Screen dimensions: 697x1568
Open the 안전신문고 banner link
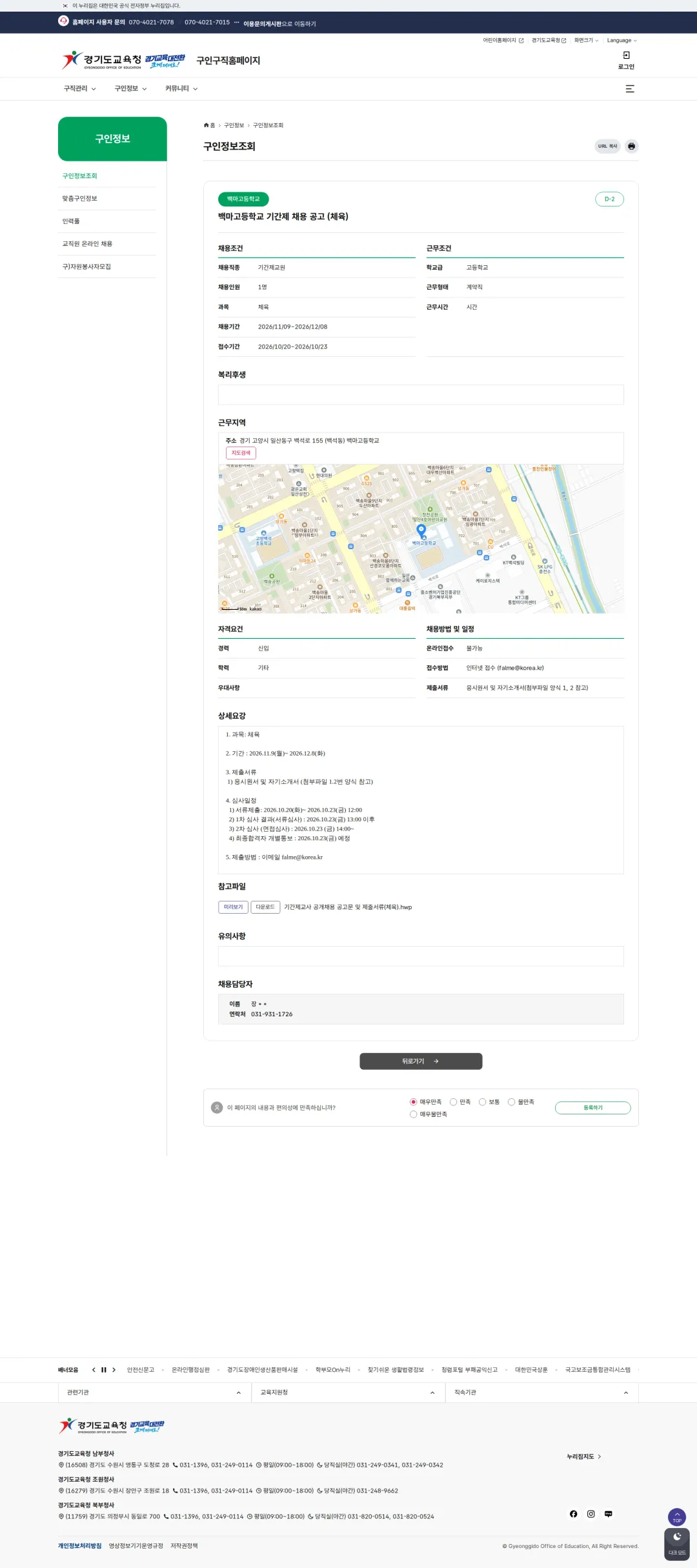point(141,1370)
